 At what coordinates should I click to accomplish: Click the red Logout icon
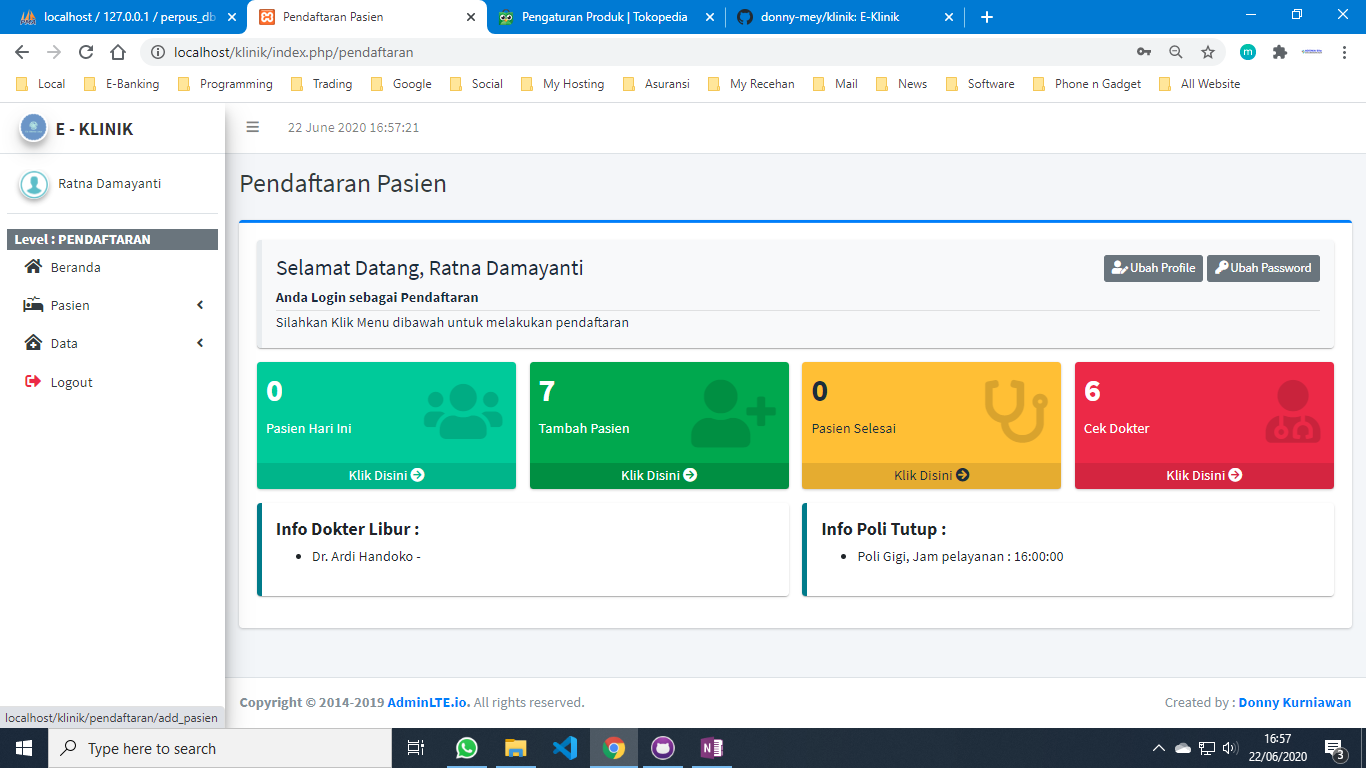pos(33,382)
